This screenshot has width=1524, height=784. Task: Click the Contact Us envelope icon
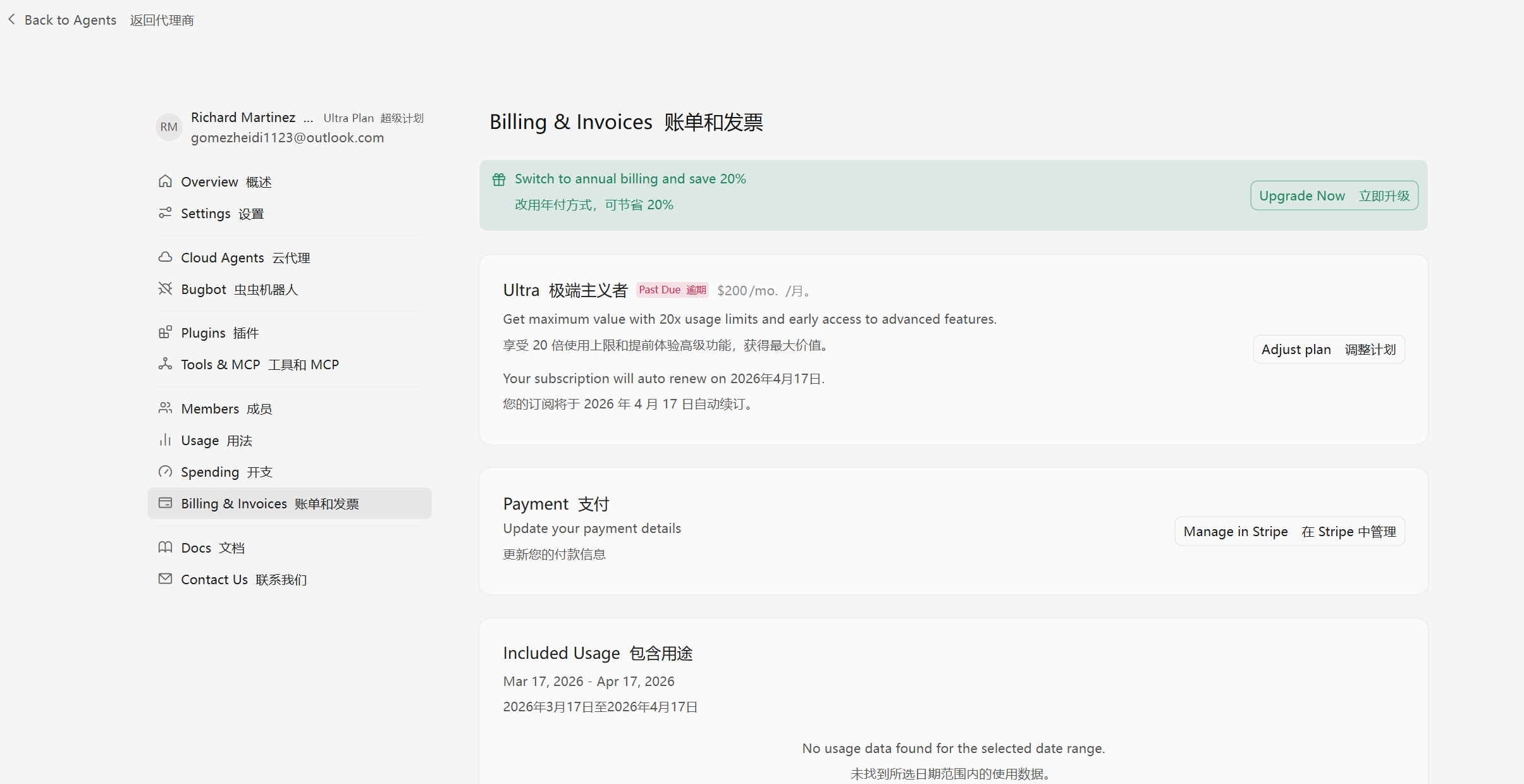point(165,579)
